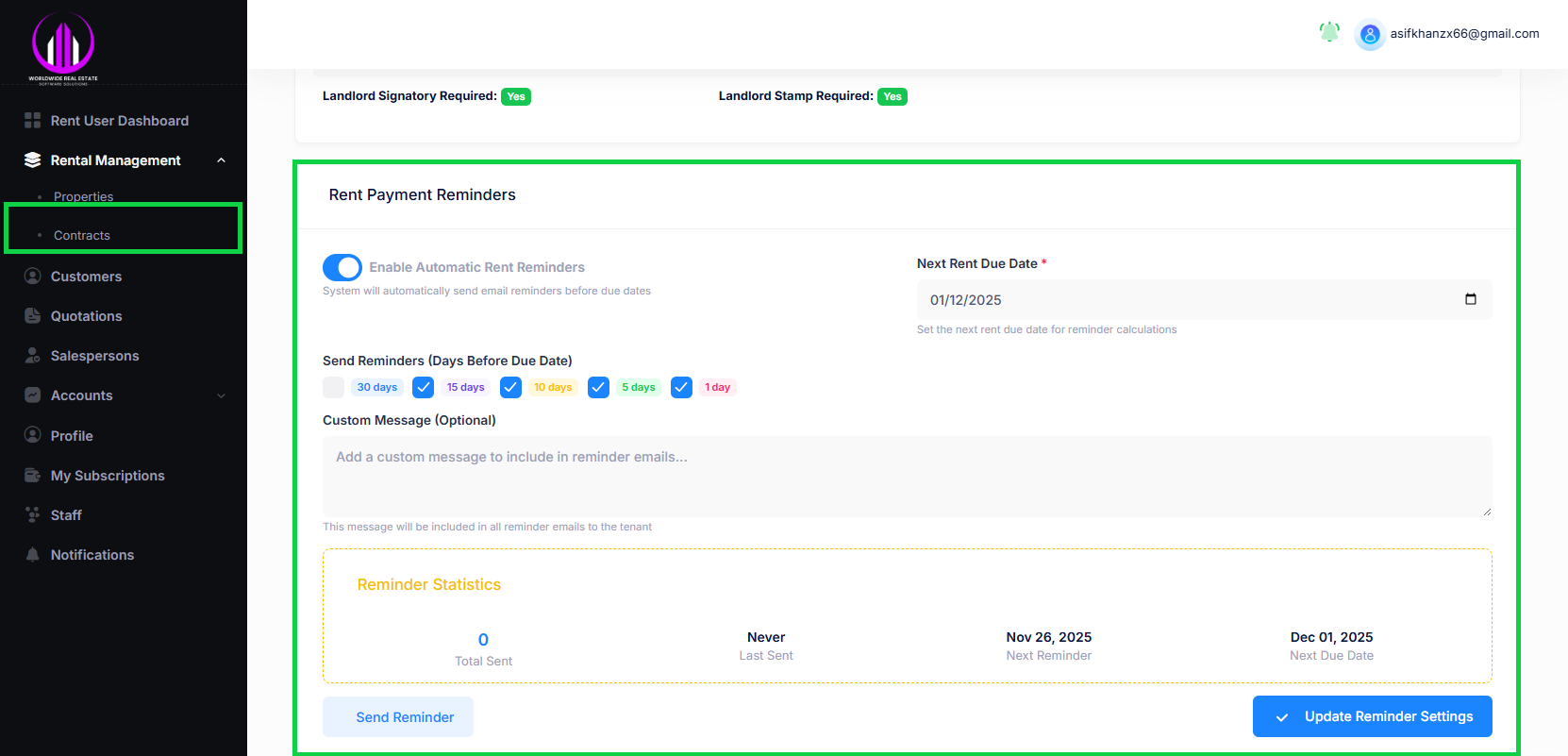The image size is (1568, 756).
Task: Click the Rent User Dashboard grid icon
Action: [32, 121]
